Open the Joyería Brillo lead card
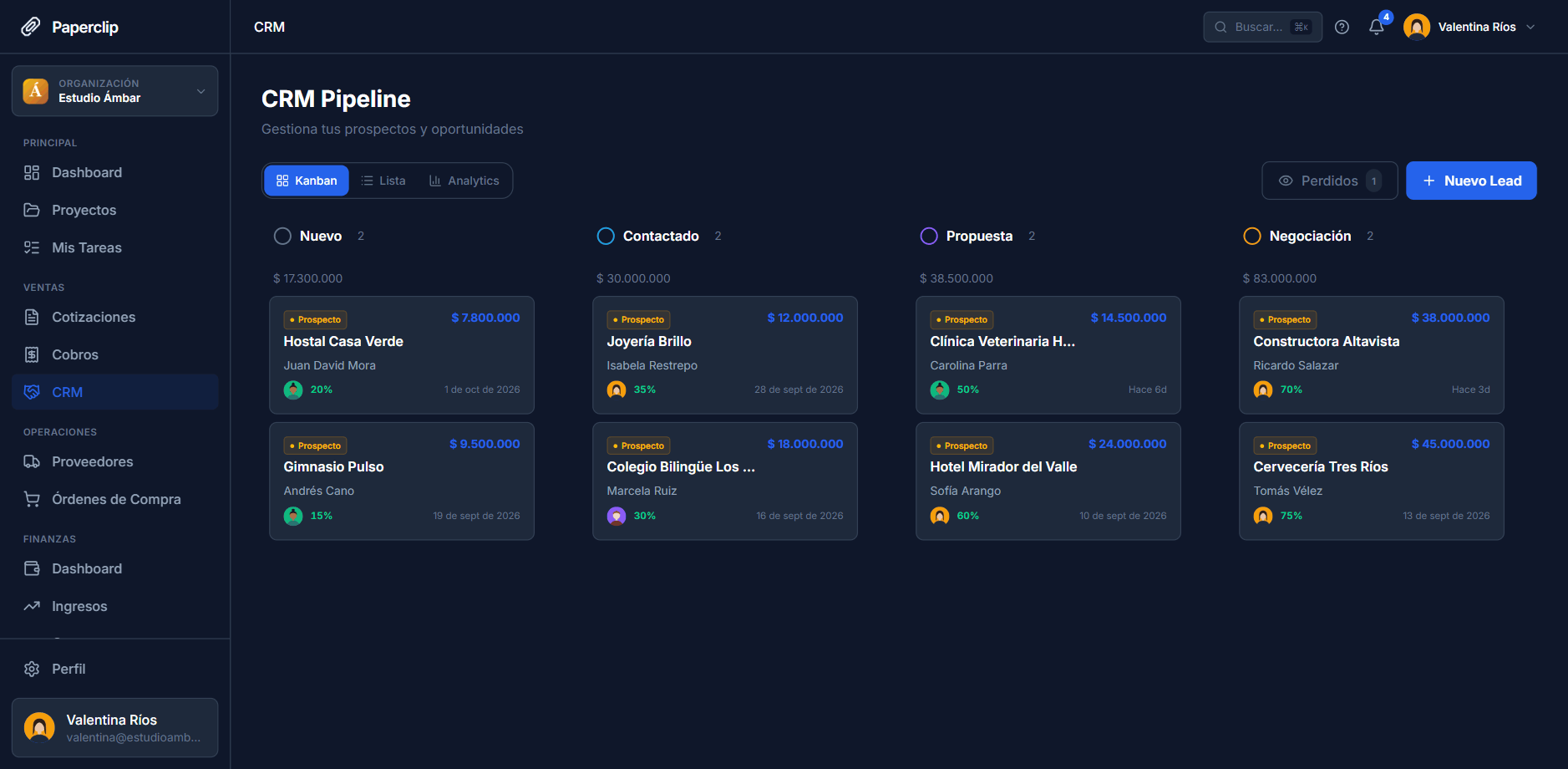Viewport: 1568px width, 769px height. (x=725, y=355)
